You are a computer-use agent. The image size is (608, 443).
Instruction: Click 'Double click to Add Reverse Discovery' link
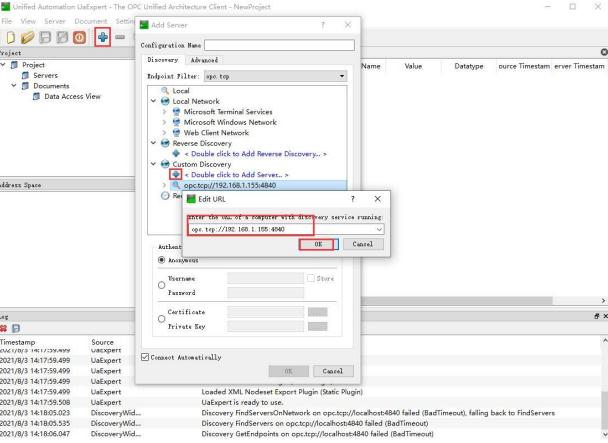pos(255,154)
